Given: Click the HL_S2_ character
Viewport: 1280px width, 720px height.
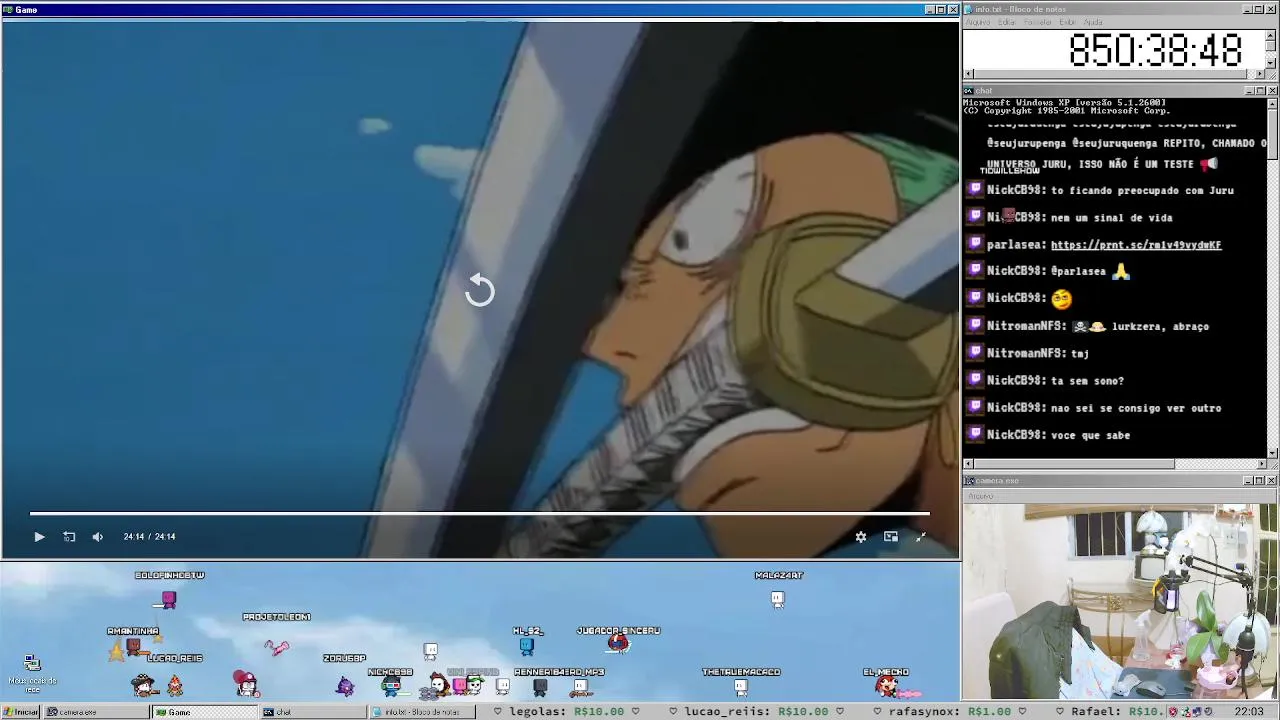Looking at the screenshot, I should (527, 647).
